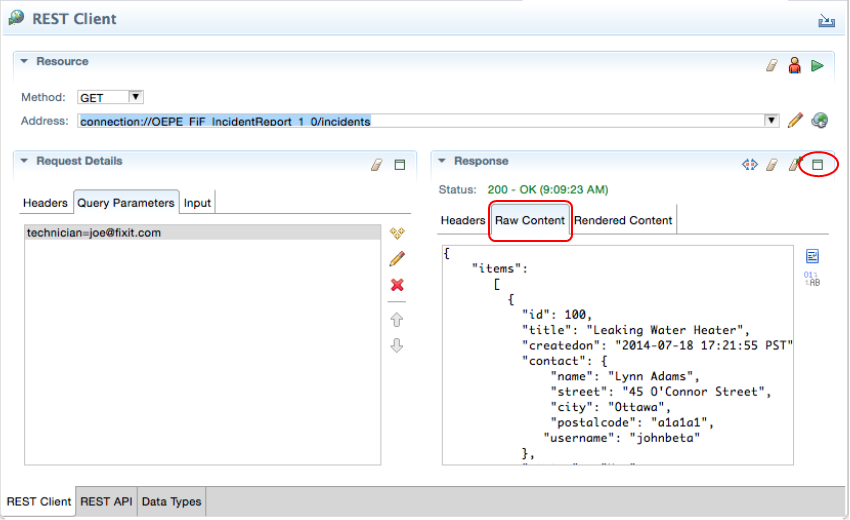Move query parameter down
Screen dimensions: 850x520
coord(397,345)
